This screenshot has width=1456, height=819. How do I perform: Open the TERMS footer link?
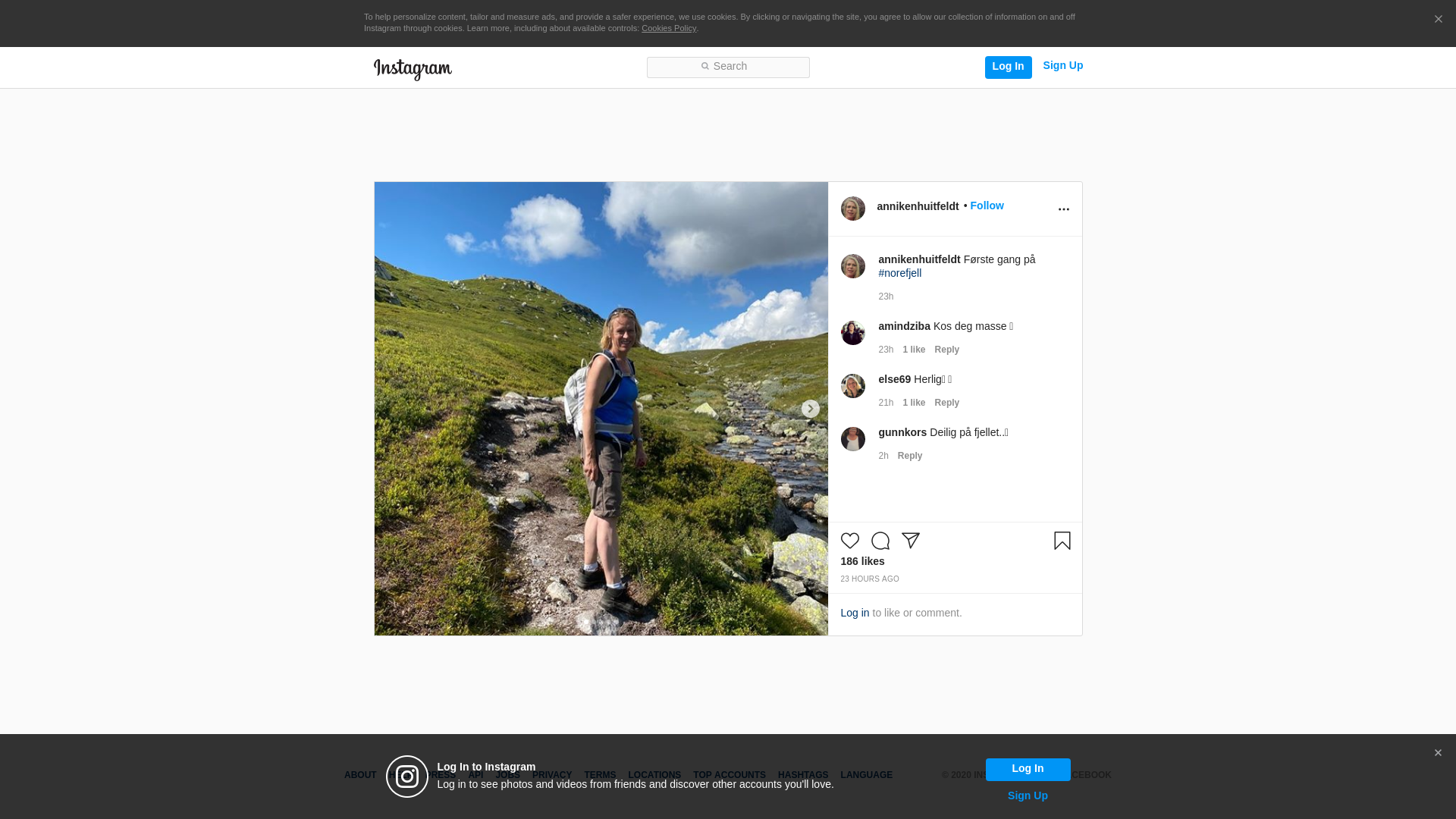[x=599, y=775]
